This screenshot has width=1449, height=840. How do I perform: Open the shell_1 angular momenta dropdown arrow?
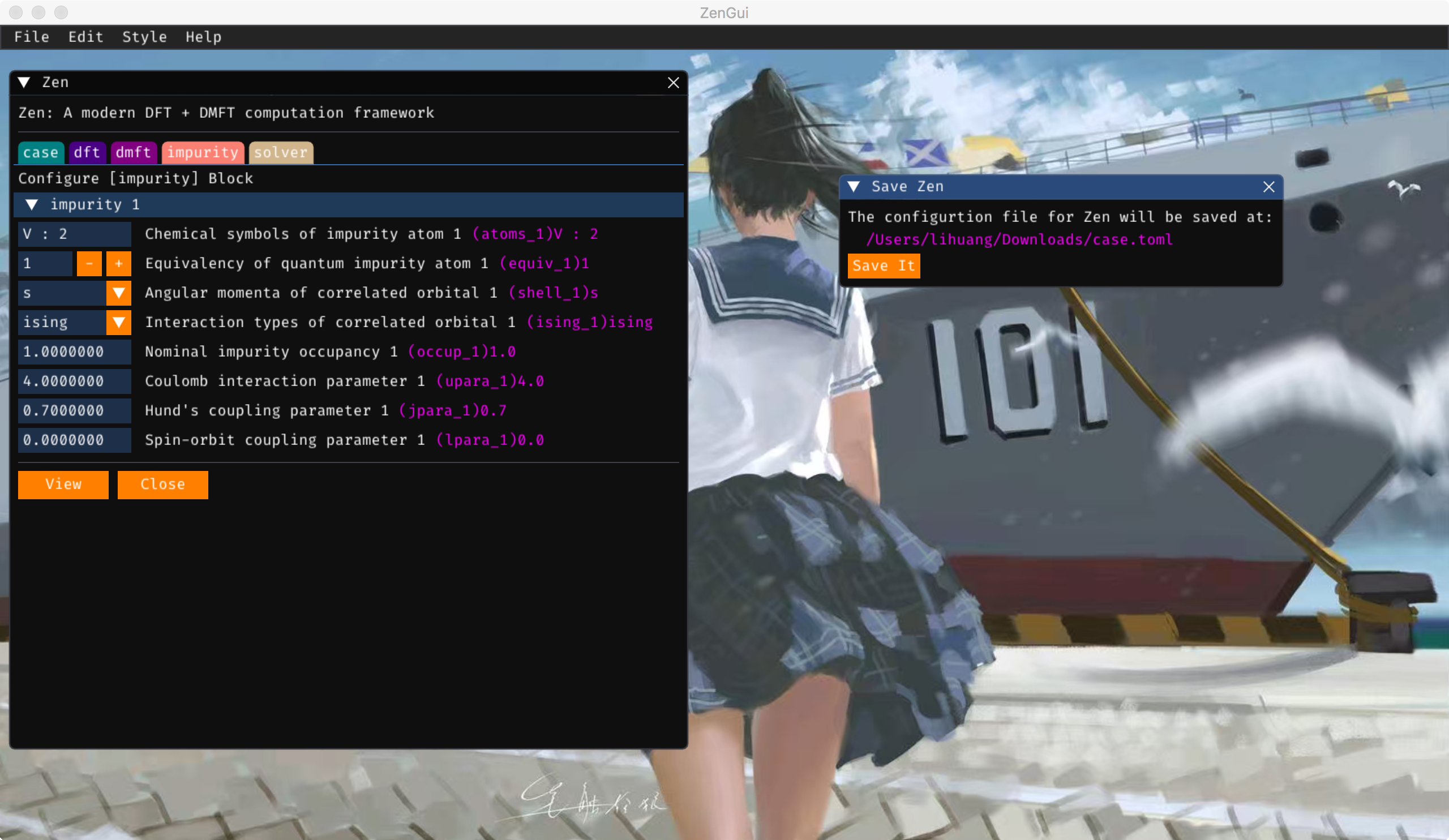coord(119,293)
